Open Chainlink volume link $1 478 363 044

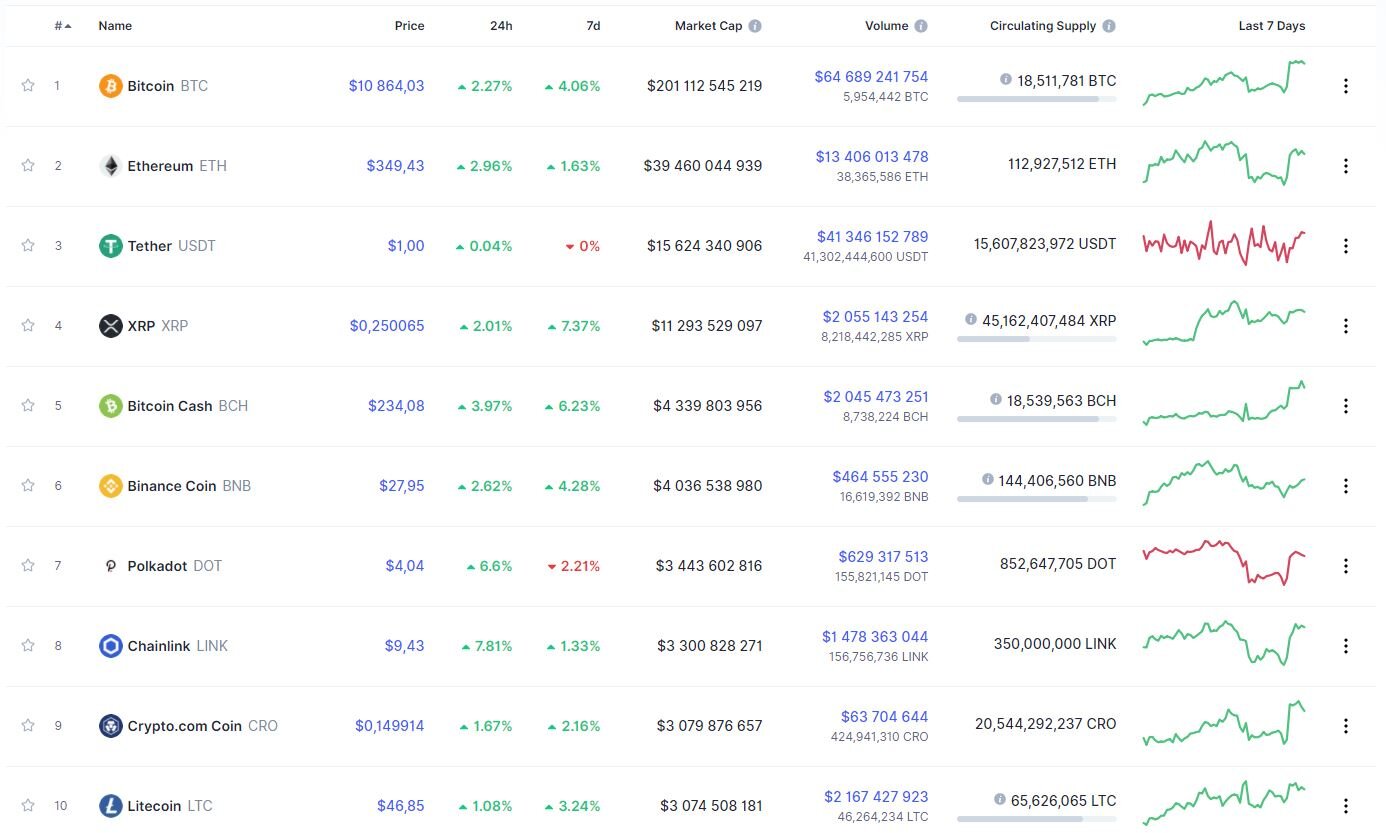point(875,637)
